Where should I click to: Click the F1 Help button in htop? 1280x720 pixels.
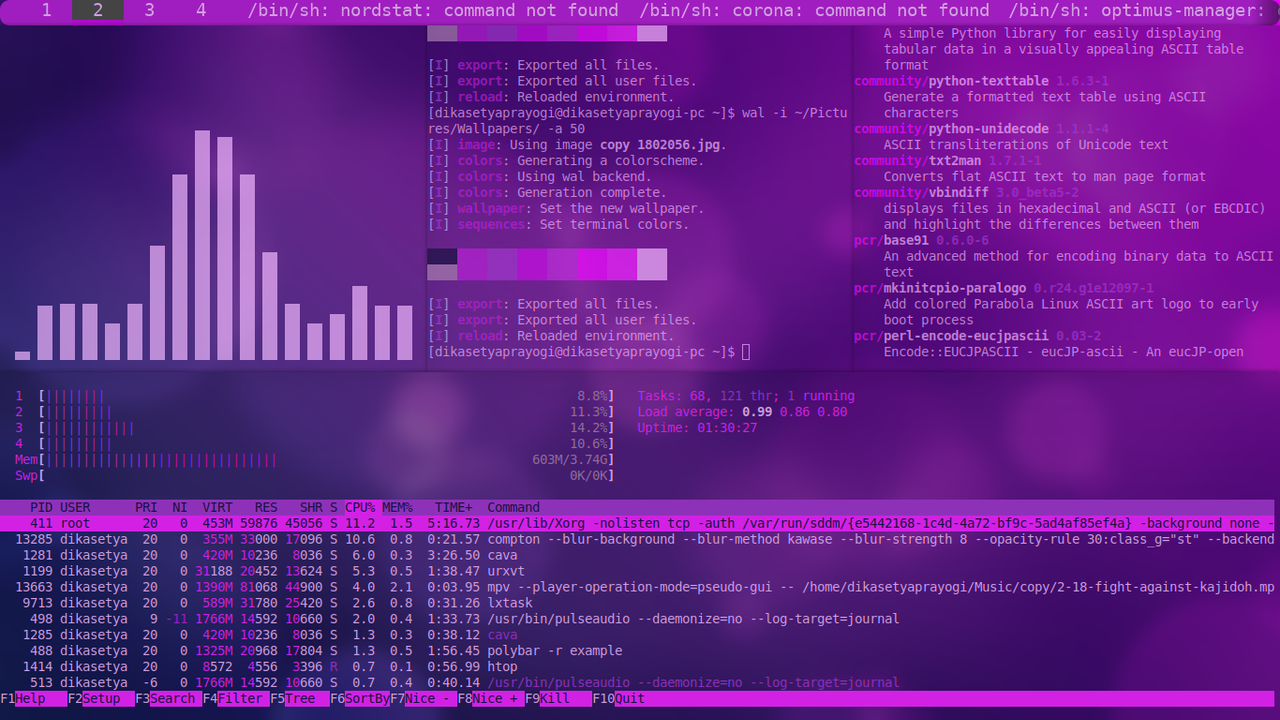click(33, 699)
